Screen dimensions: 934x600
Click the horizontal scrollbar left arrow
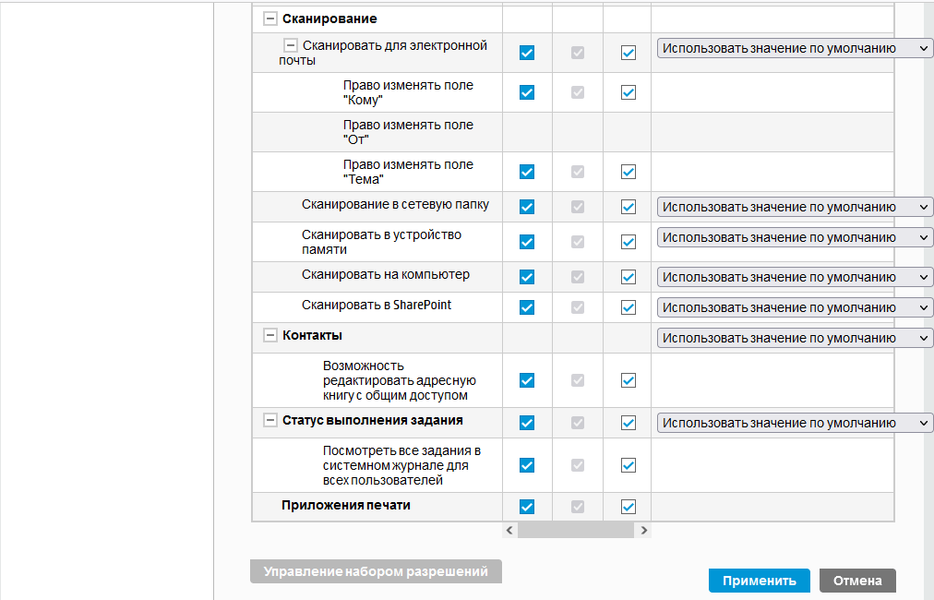click(x=509, y=530)
